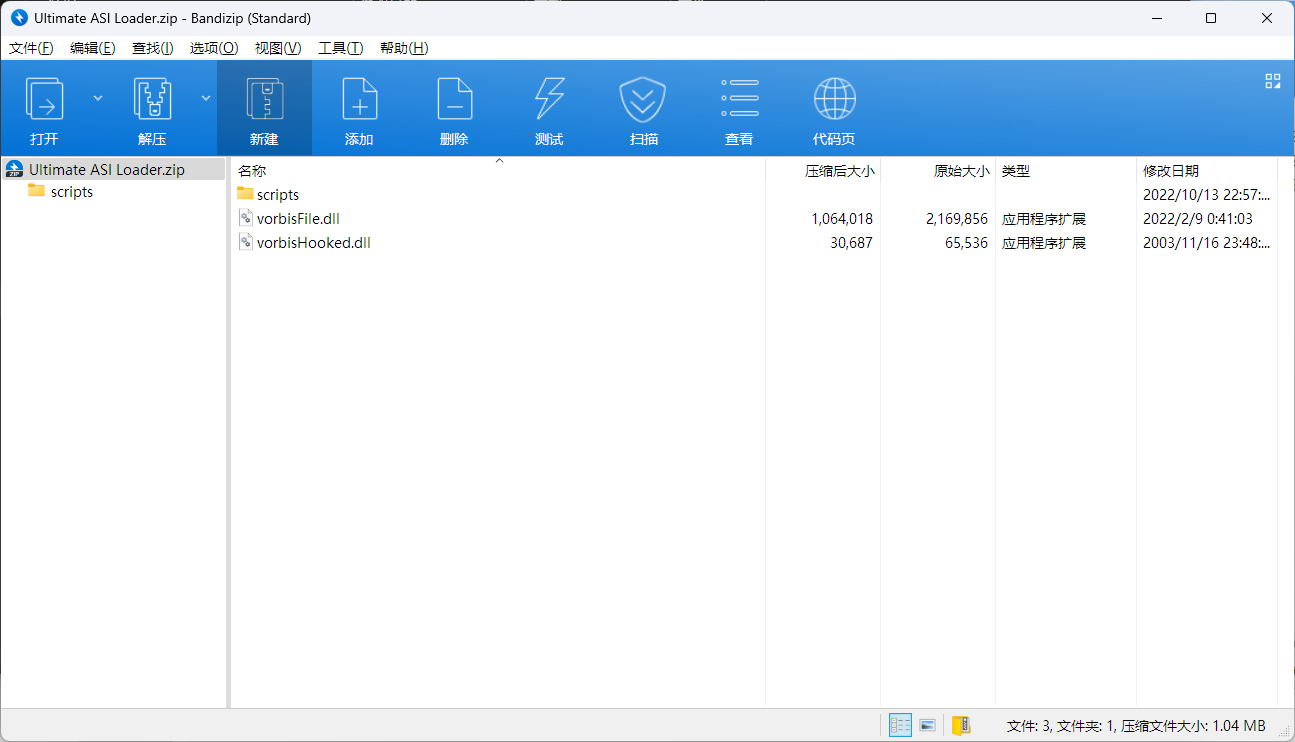Select scripts folder in file list
1295x742 pixels.
pyautogui.click(x=278, y=194)
